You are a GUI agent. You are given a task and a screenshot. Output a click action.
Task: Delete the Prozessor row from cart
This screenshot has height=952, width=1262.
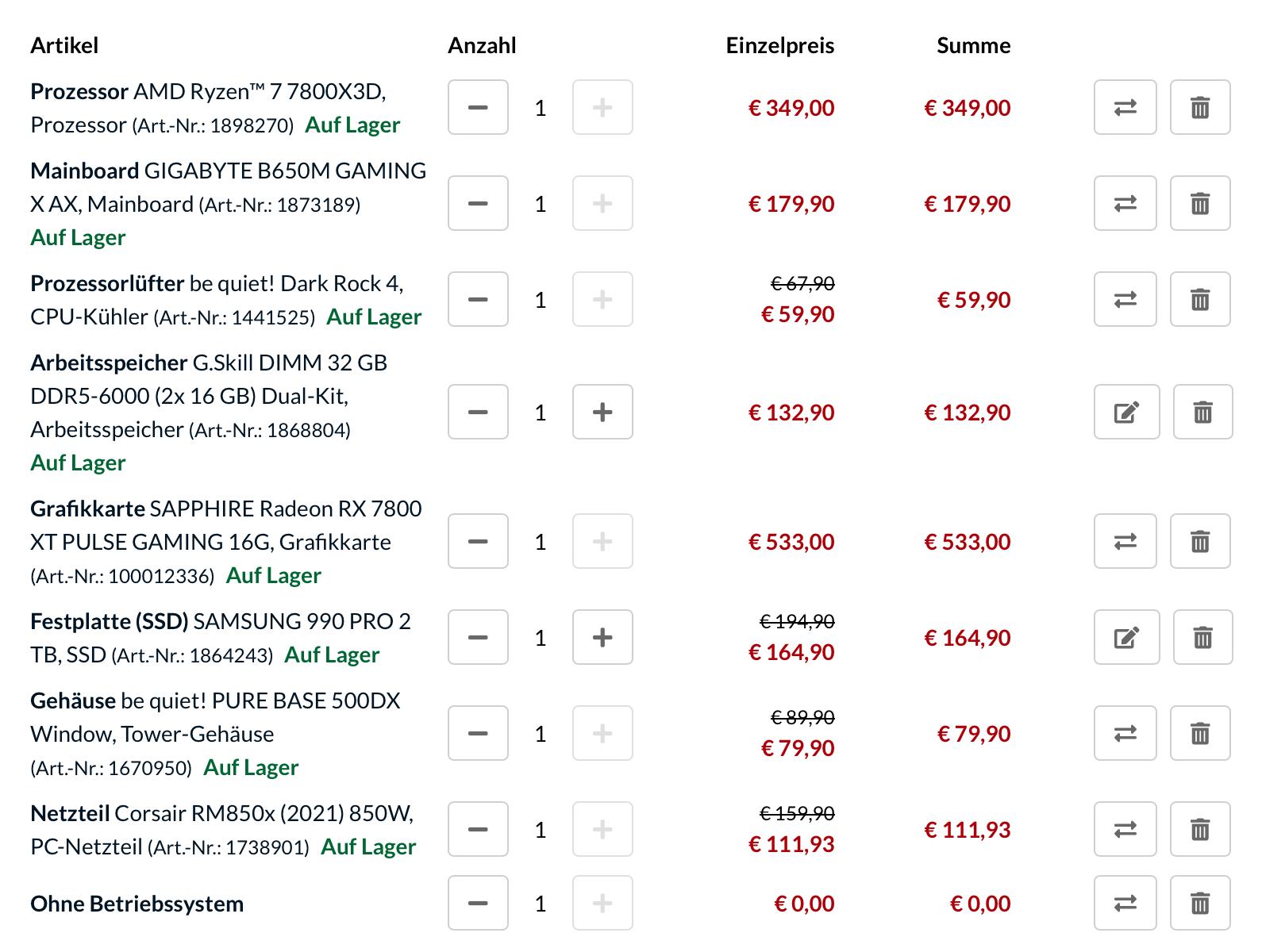1200,107
